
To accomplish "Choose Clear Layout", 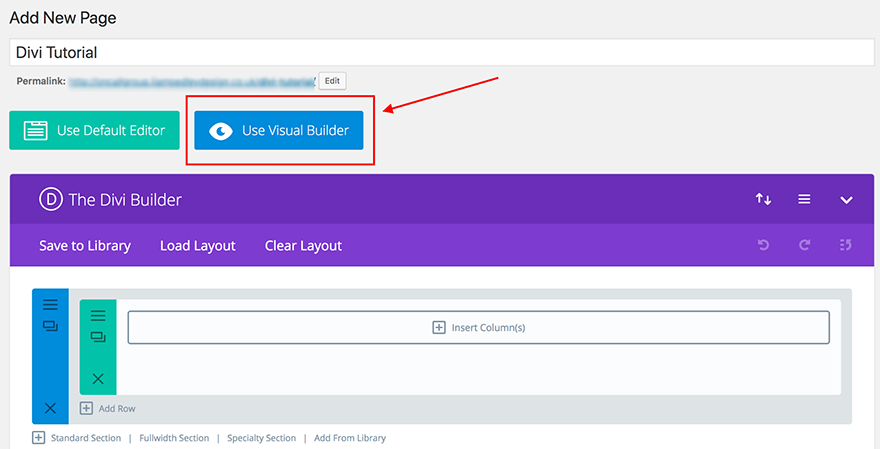I will click(x=303, y=246).
